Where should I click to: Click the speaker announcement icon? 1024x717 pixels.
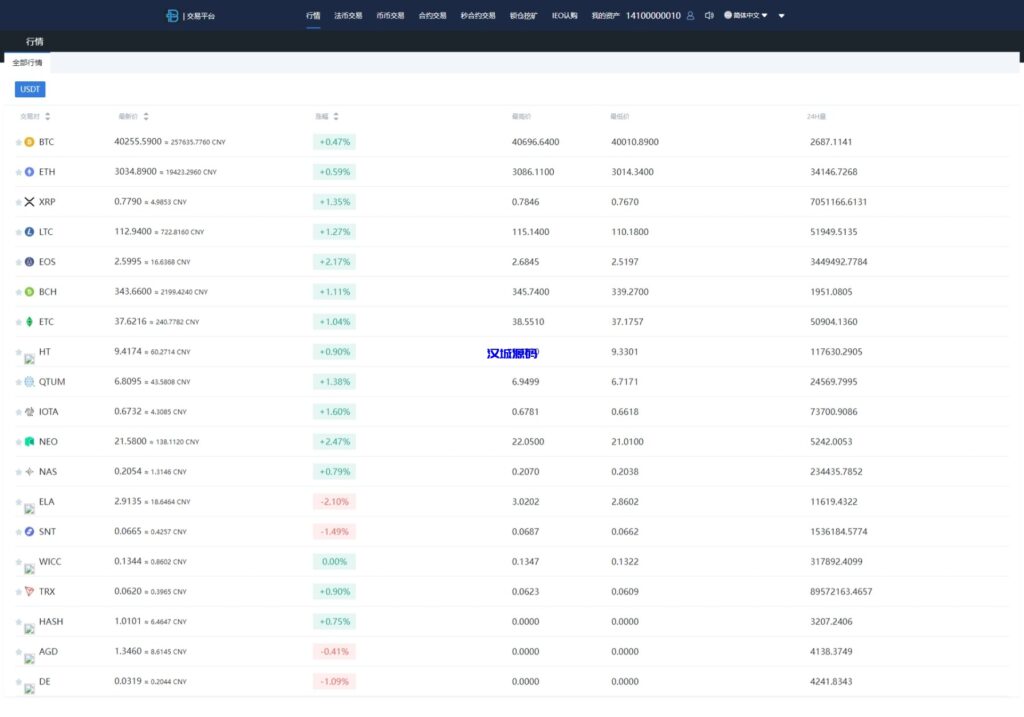click(x=709, y=16)
